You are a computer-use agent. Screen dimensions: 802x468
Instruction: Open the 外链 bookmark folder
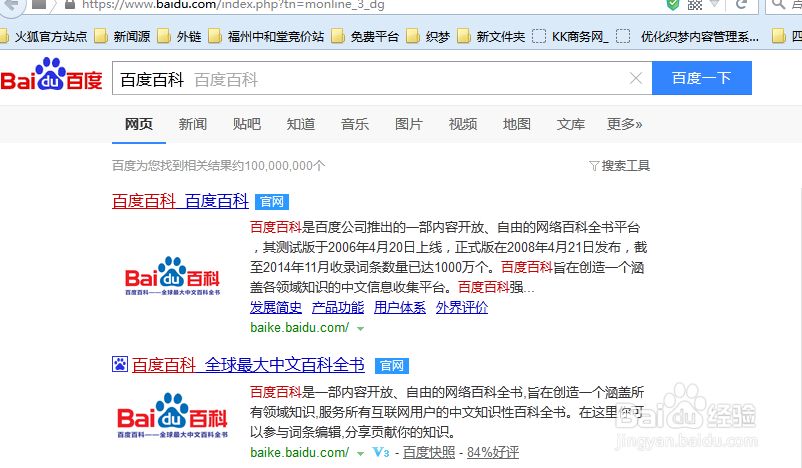coord(179,36)
